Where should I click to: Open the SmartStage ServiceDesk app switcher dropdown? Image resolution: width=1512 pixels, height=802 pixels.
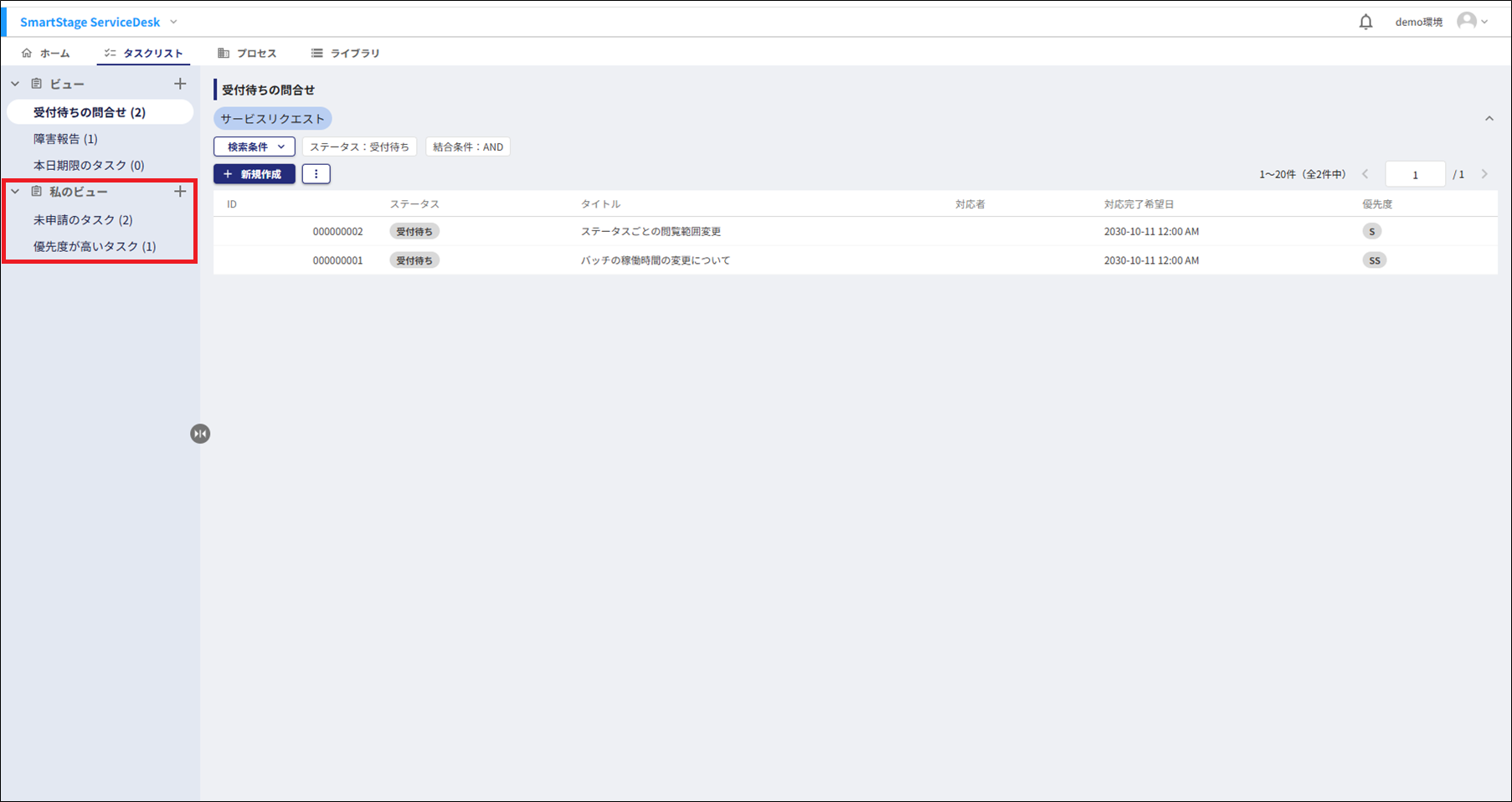tap(173, 22)
